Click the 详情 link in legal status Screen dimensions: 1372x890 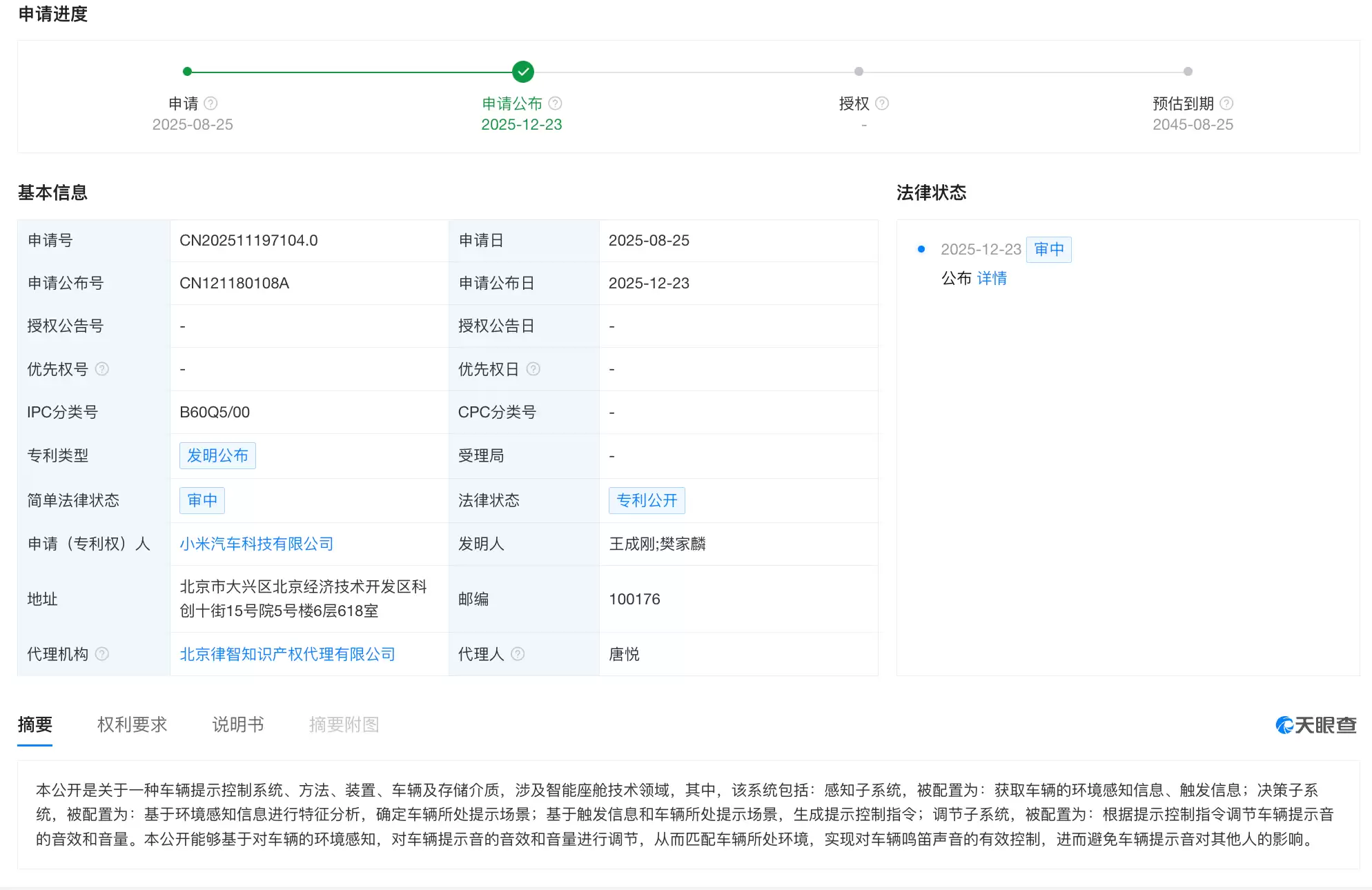pos(992,278)
